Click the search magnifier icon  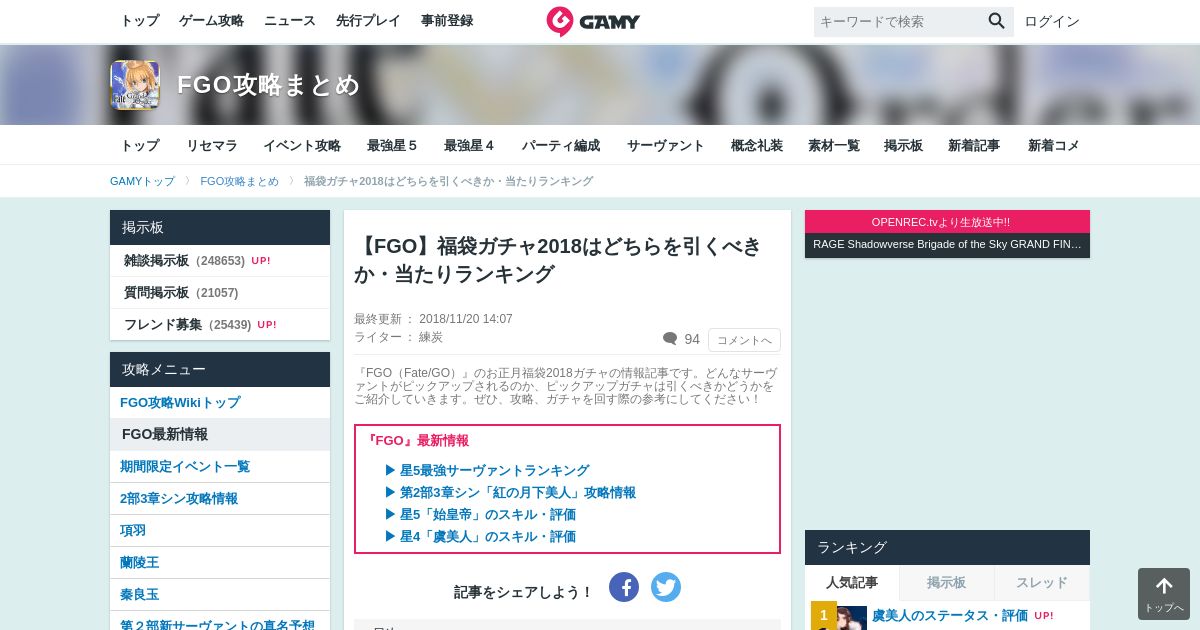[x=996, y=21]
